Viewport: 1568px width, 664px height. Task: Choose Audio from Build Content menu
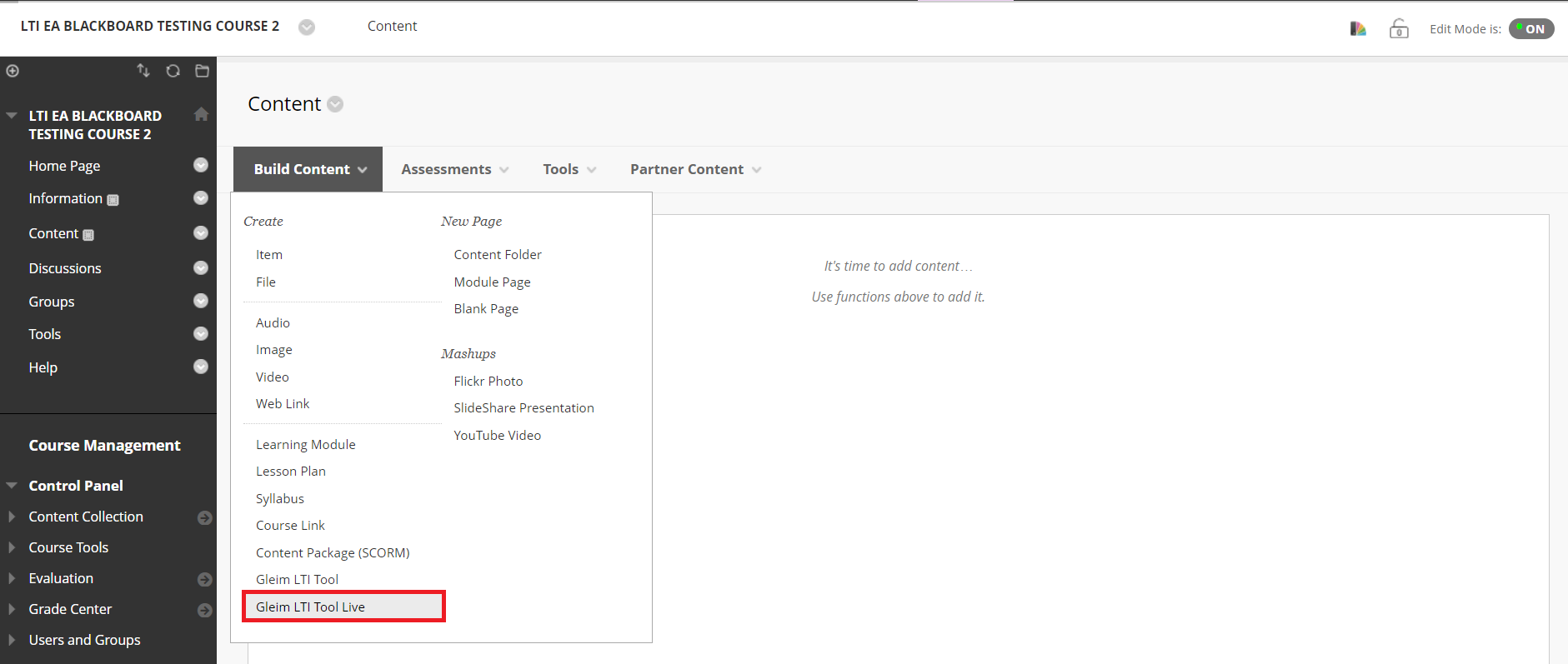pyautogui.click(x=273, y=323)
